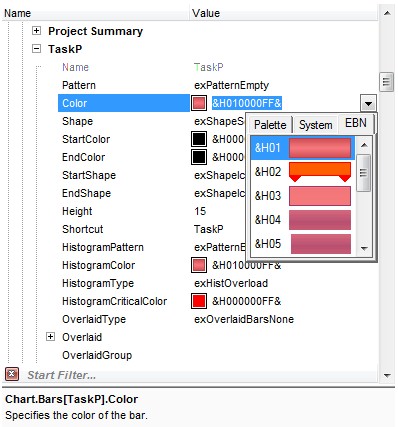Screen dimensions: 398x427
Task: Choose the &H05 skin entry
Action: coord(303,244)
